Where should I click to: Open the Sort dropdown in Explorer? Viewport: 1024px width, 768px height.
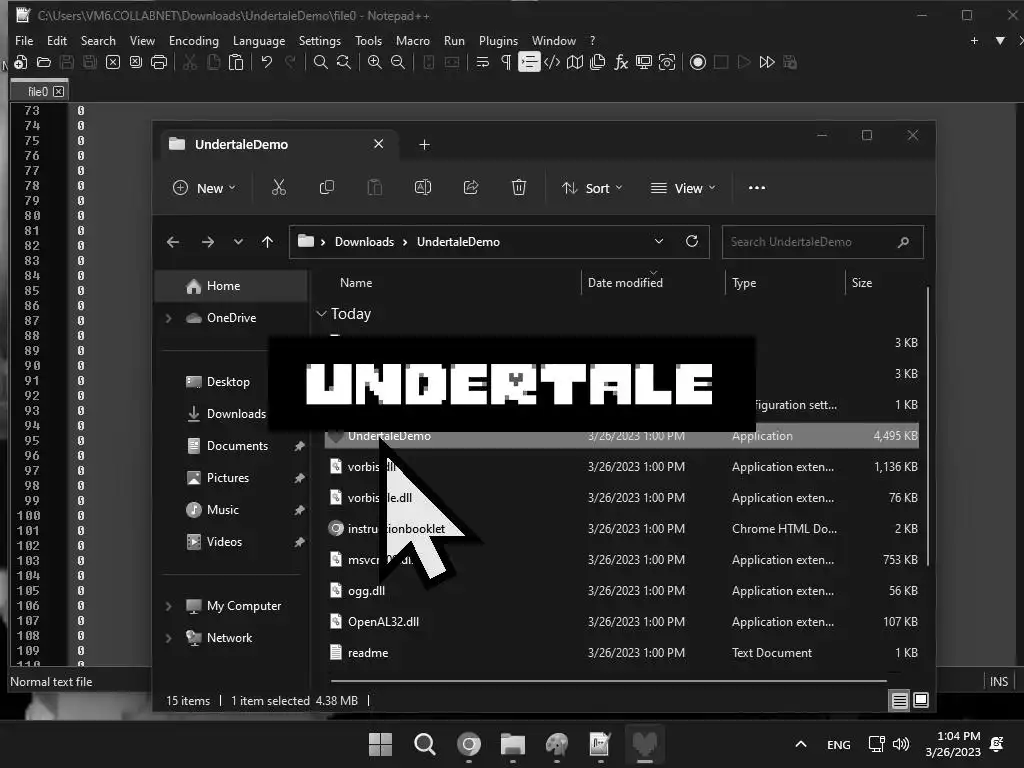592,188
